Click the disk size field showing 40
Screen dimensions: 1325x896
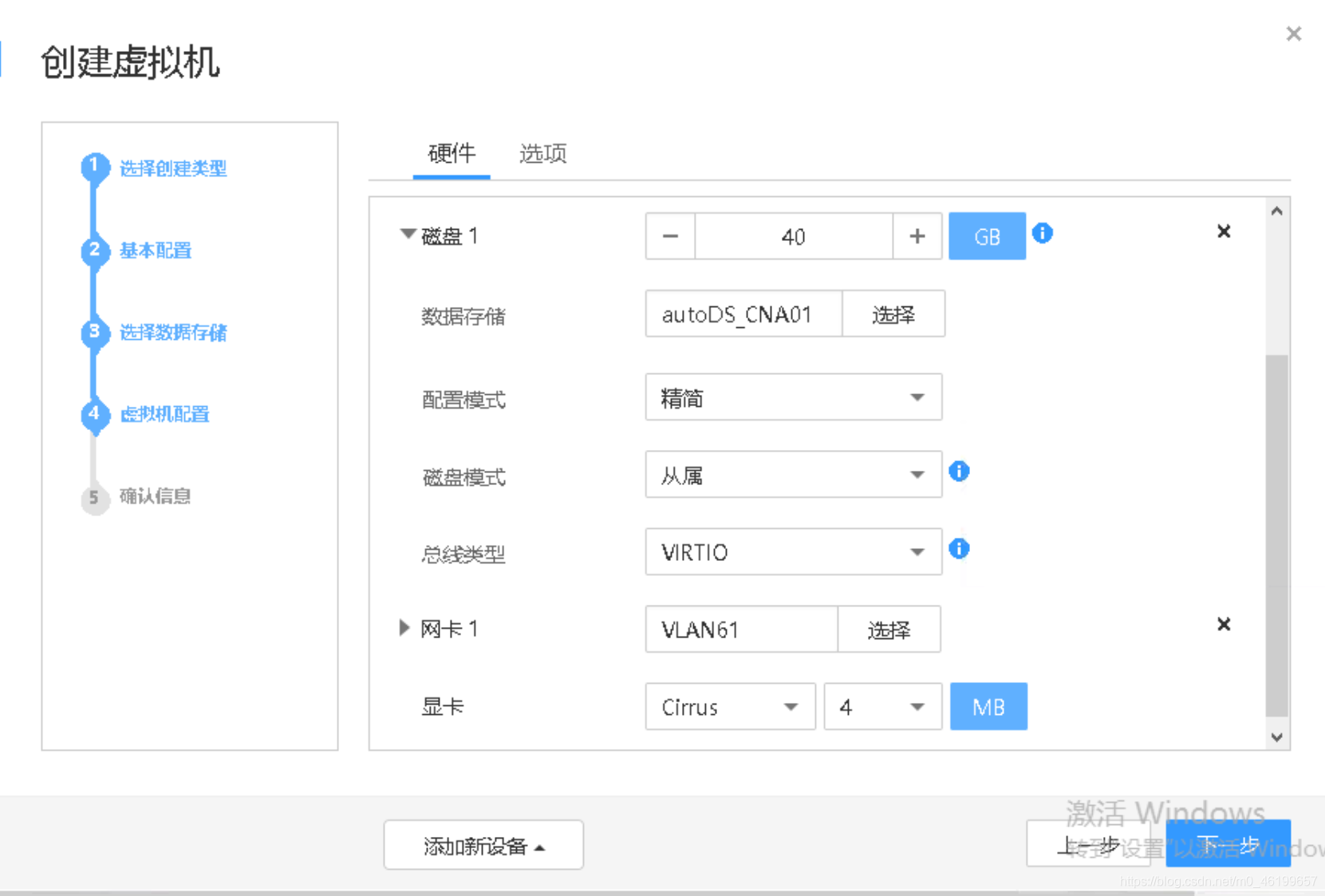click(794, 236)
